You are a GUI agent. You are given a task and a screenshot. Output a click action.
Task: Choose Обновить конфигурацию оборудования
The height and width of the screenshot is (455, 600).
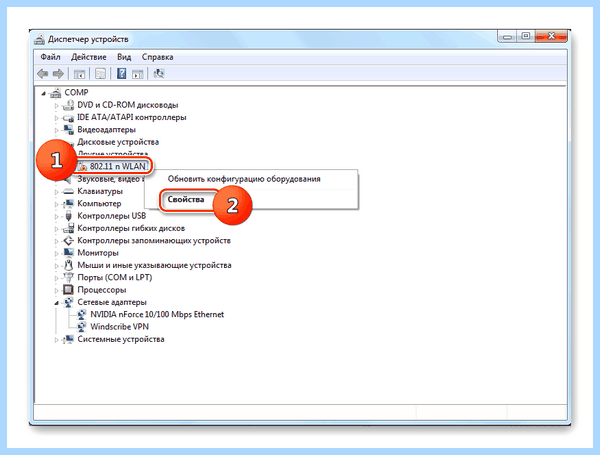pos(244,179)
